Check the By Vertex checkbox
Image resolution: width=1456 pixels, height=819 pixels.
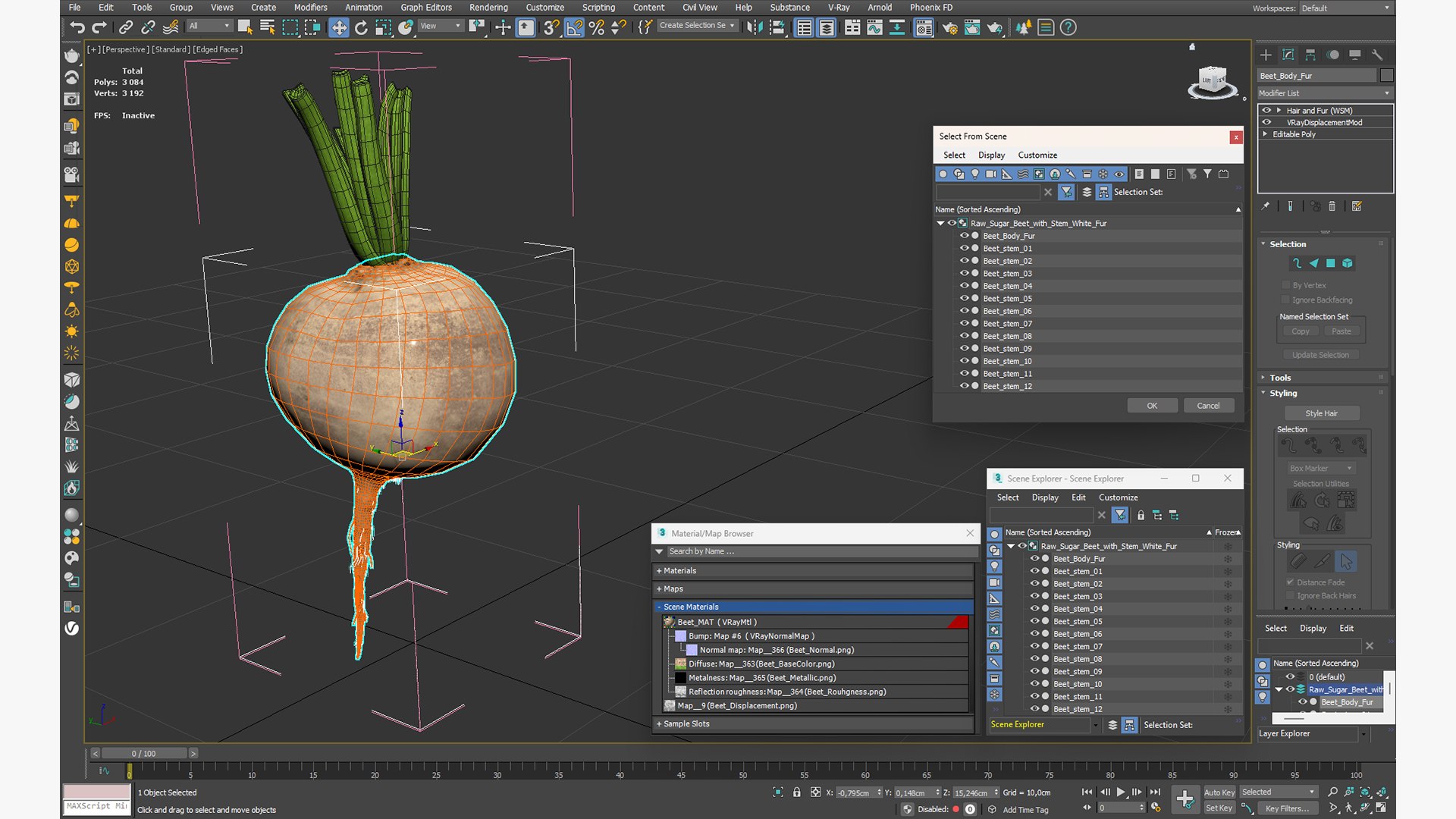(x=1285, y=285)
